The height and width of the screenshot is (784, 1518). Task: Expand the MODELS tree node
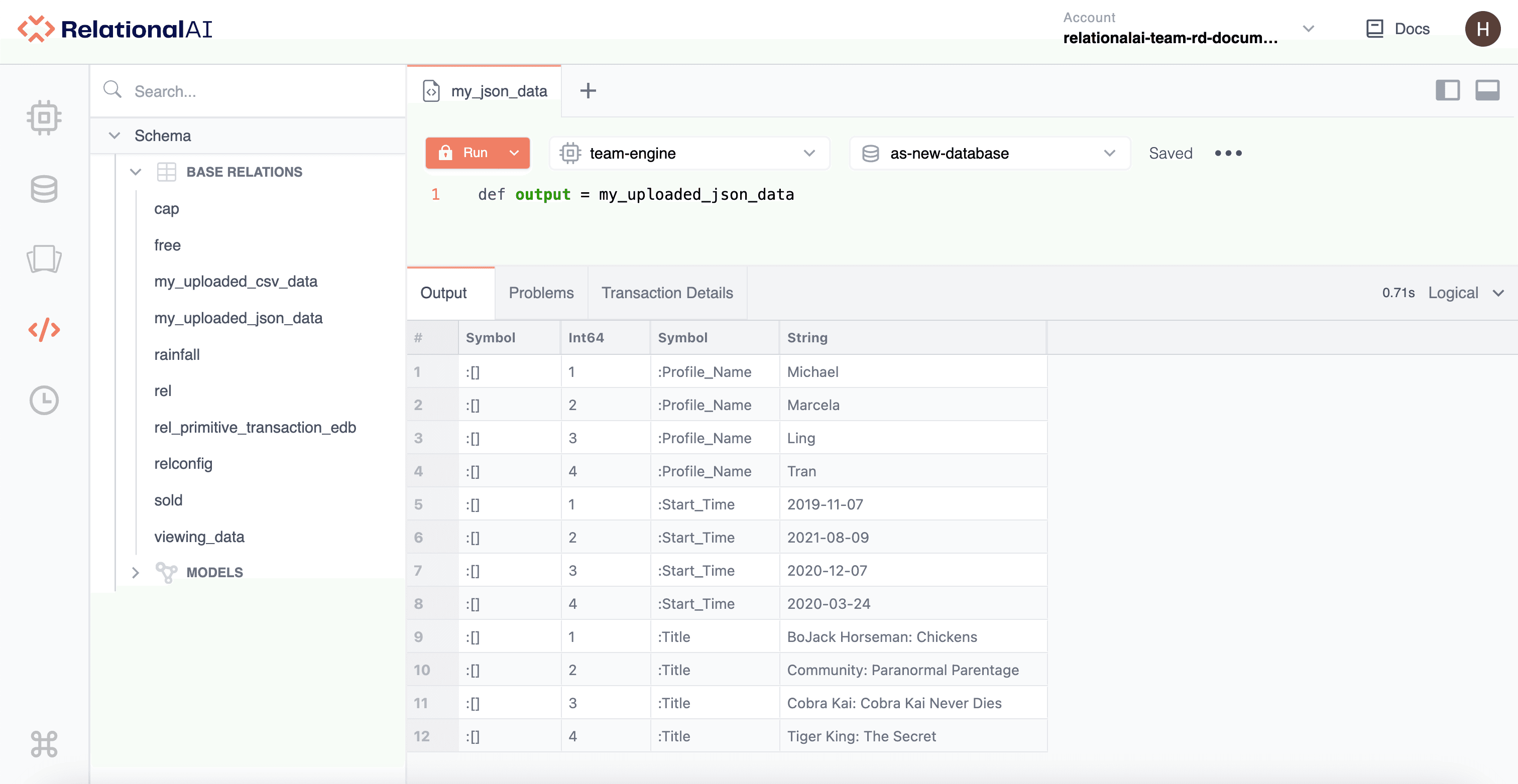coord(136,573)
